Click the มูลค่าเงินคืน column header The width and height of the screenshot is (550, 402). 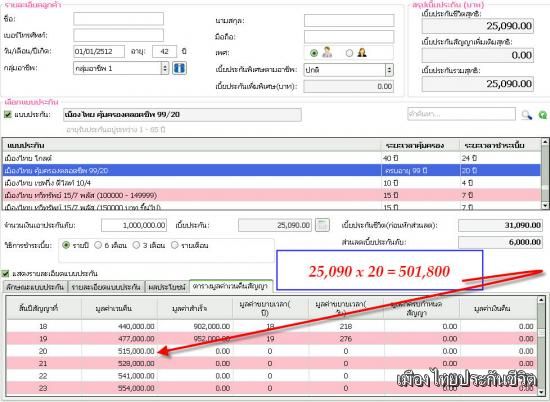498,308
